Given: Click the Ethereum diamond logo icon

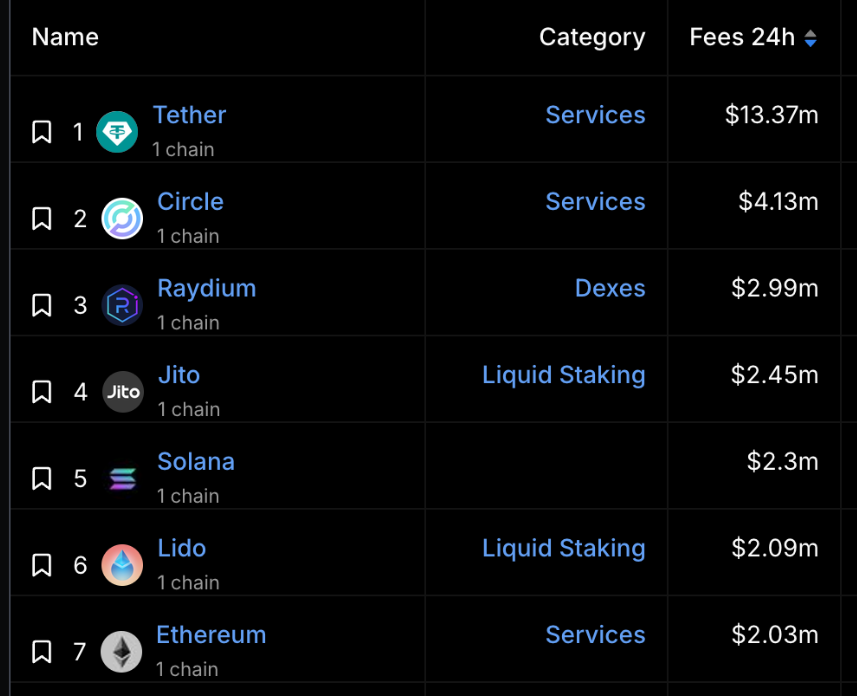Looking at the screenshot, I should point(121,652).
